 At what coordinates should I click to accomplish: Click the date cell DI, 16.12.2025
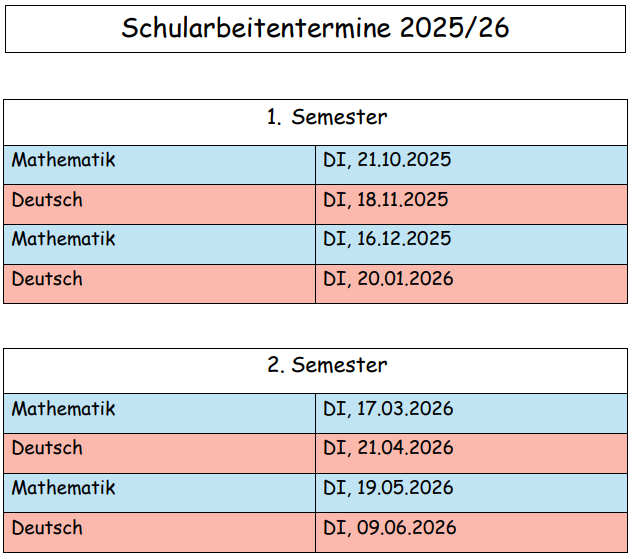coord(387,239)
